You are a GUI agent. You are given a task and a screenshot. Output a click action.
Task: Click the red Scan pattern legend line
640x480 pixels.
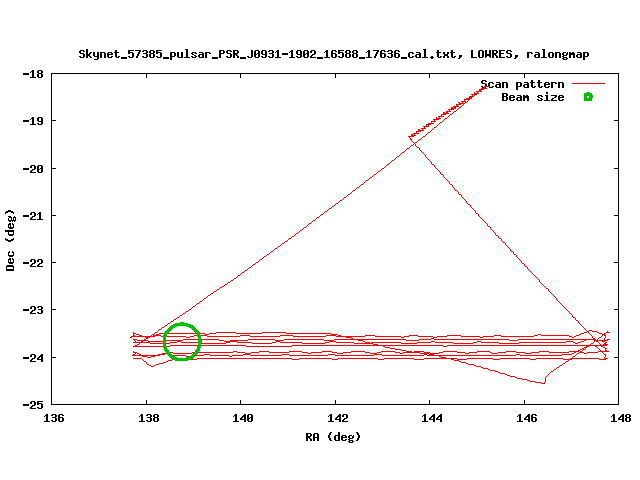point(588,84)
